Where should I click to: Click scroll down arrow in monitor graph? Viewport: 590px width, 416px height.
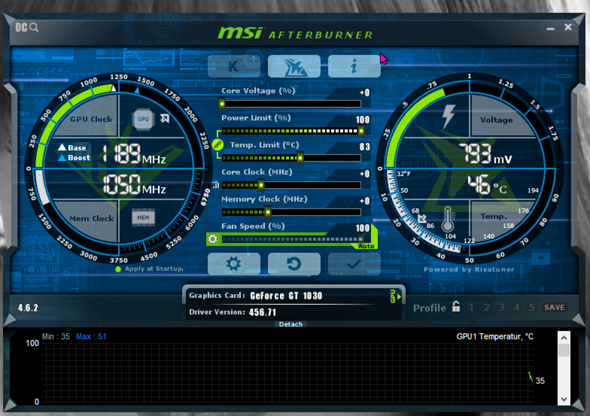564,399
